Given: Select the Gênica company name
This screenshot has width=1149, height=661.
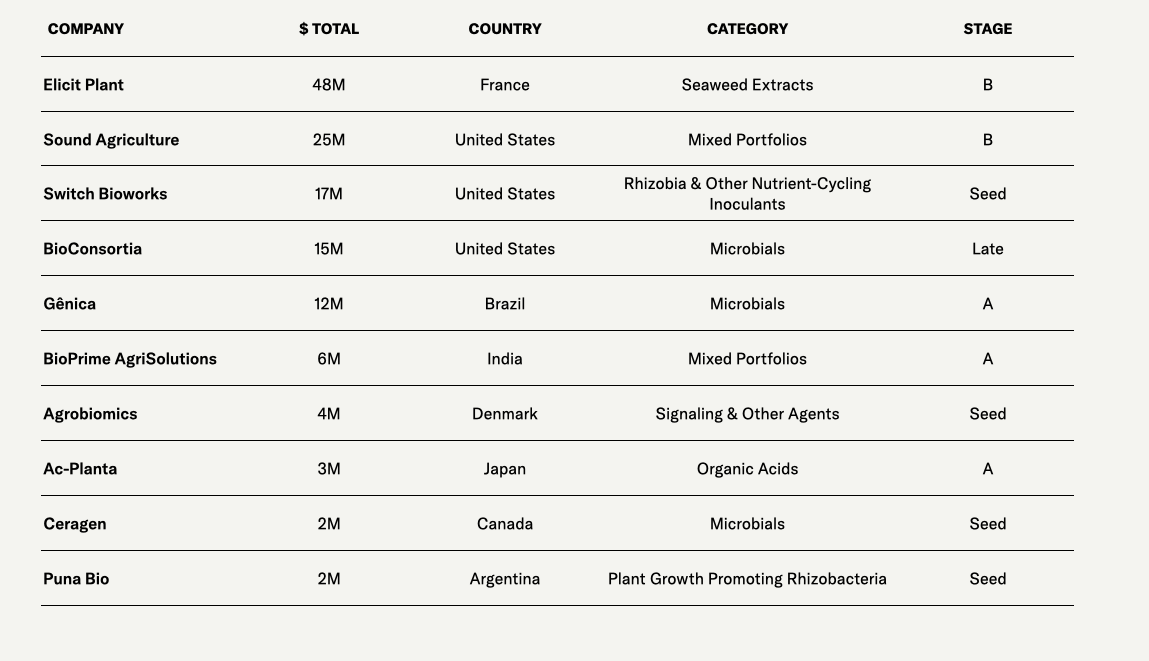Looking at the screenshot, I should point(69,304).
